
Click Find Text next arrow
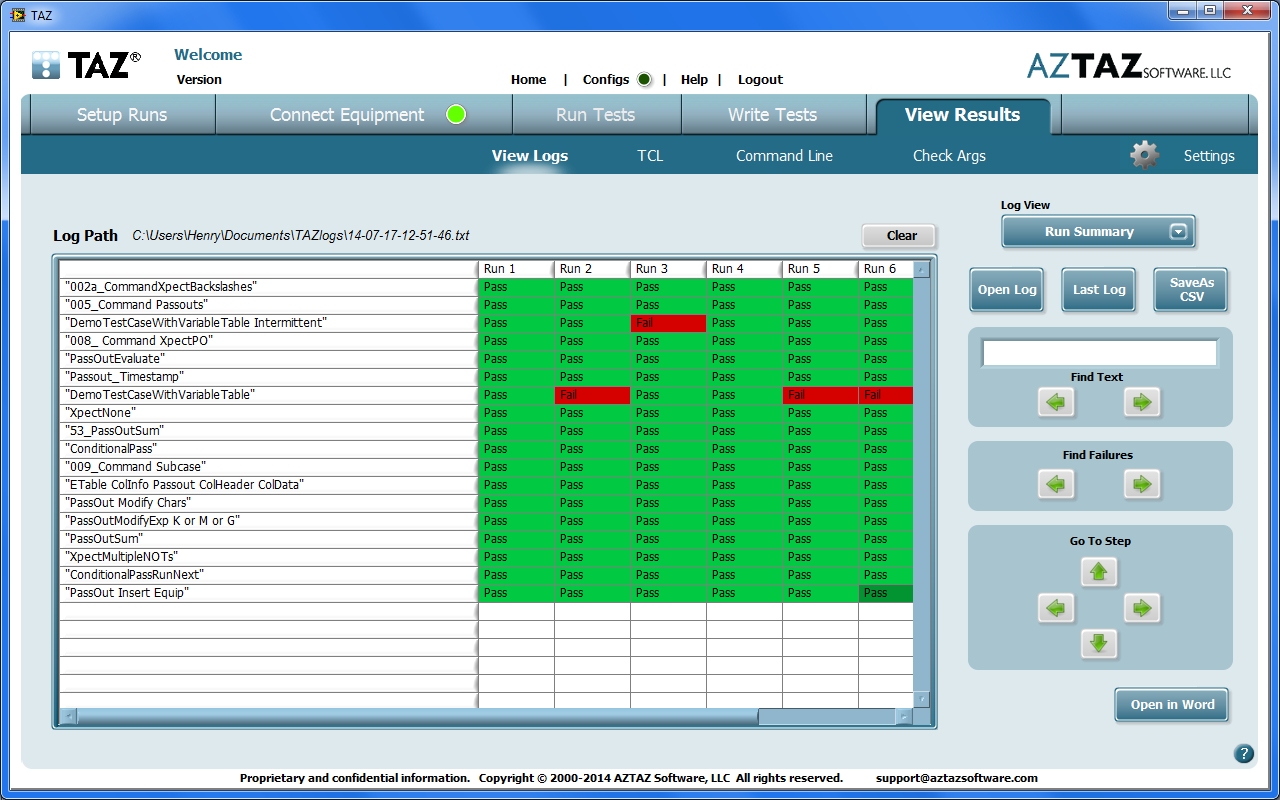(x=1141, y=403)
